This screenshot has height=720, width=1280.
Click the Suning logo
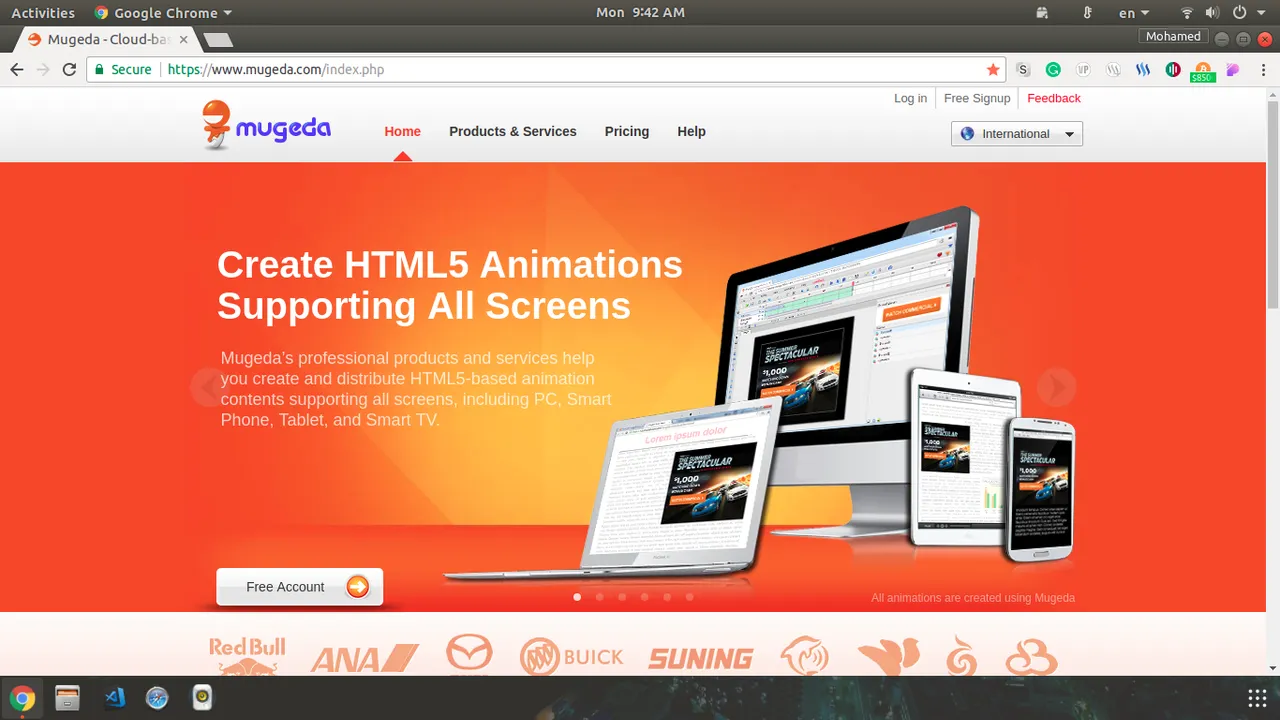pos(701,659)
